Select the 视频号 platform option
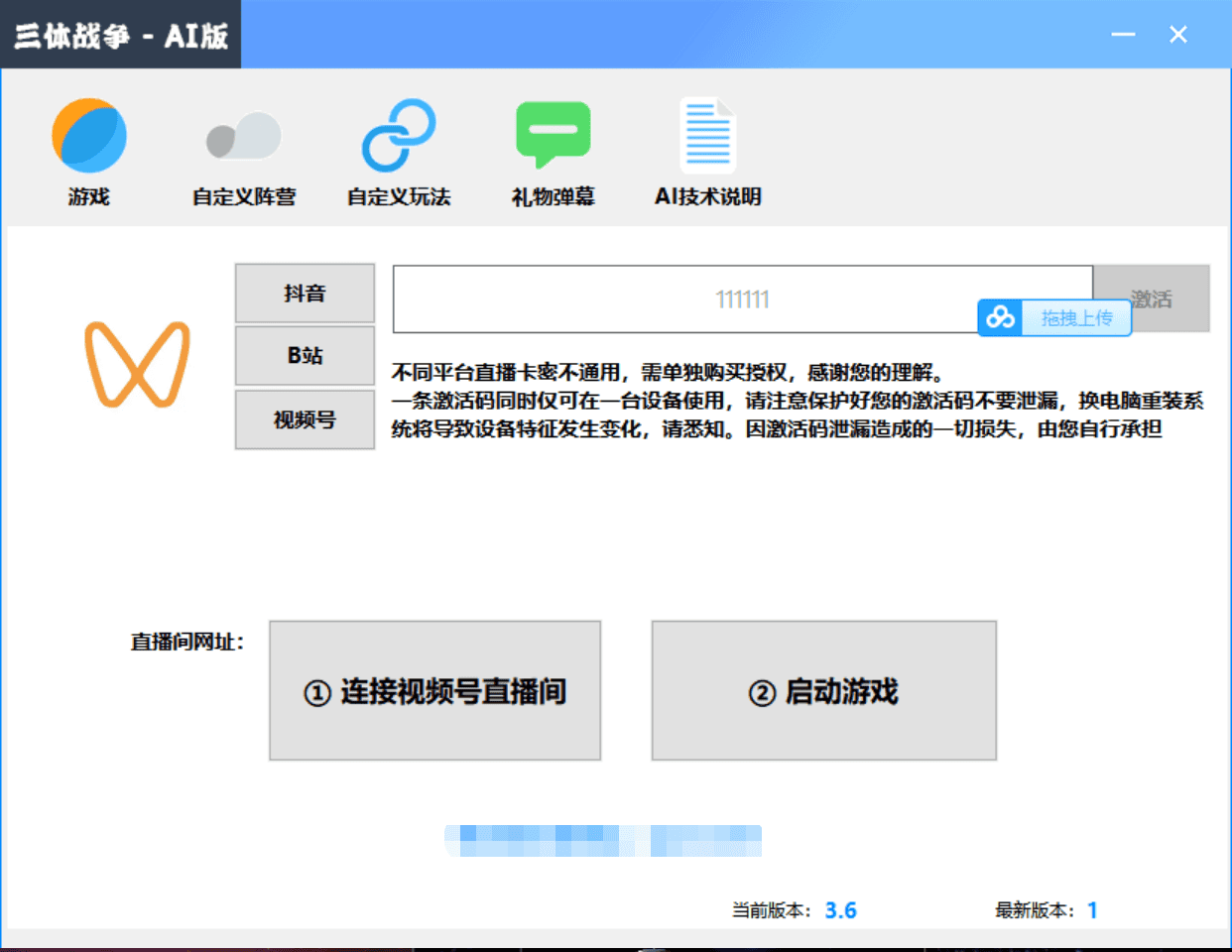Viewport: 1232px width, 952px height. [x=305, y=419]
